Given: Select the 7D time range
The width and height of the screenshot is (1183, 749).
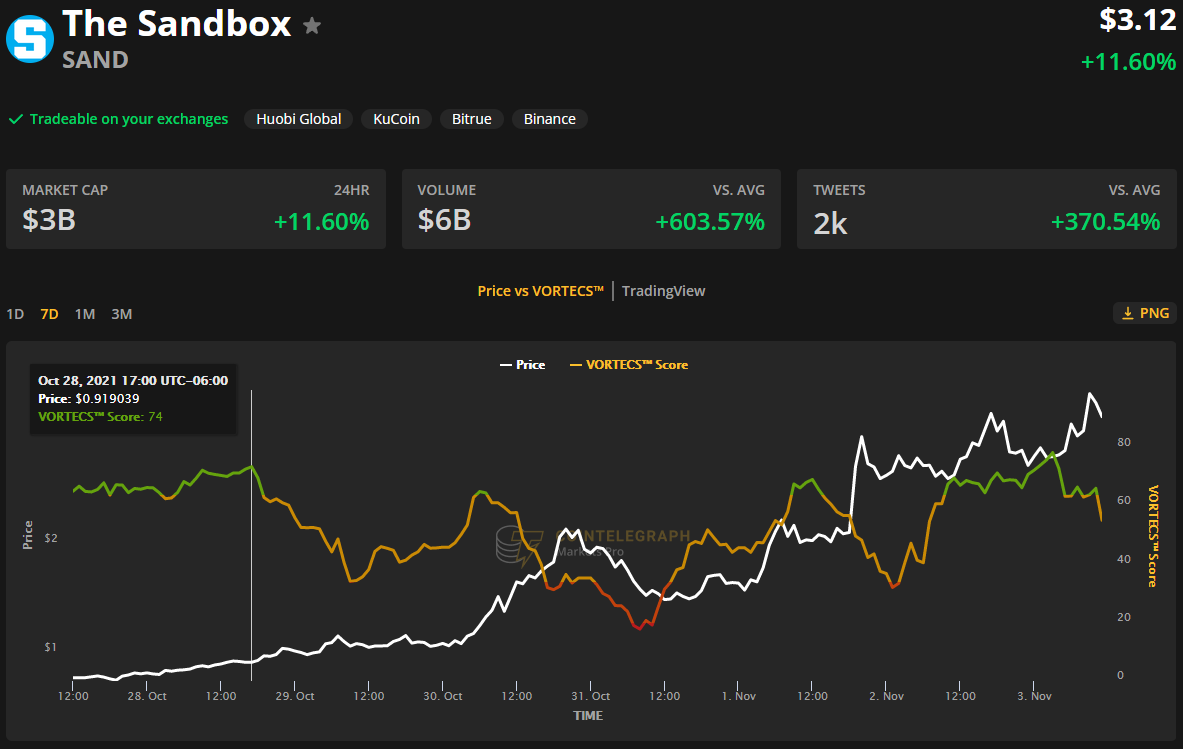Looking at the screenshot, I should coord(49,314).
